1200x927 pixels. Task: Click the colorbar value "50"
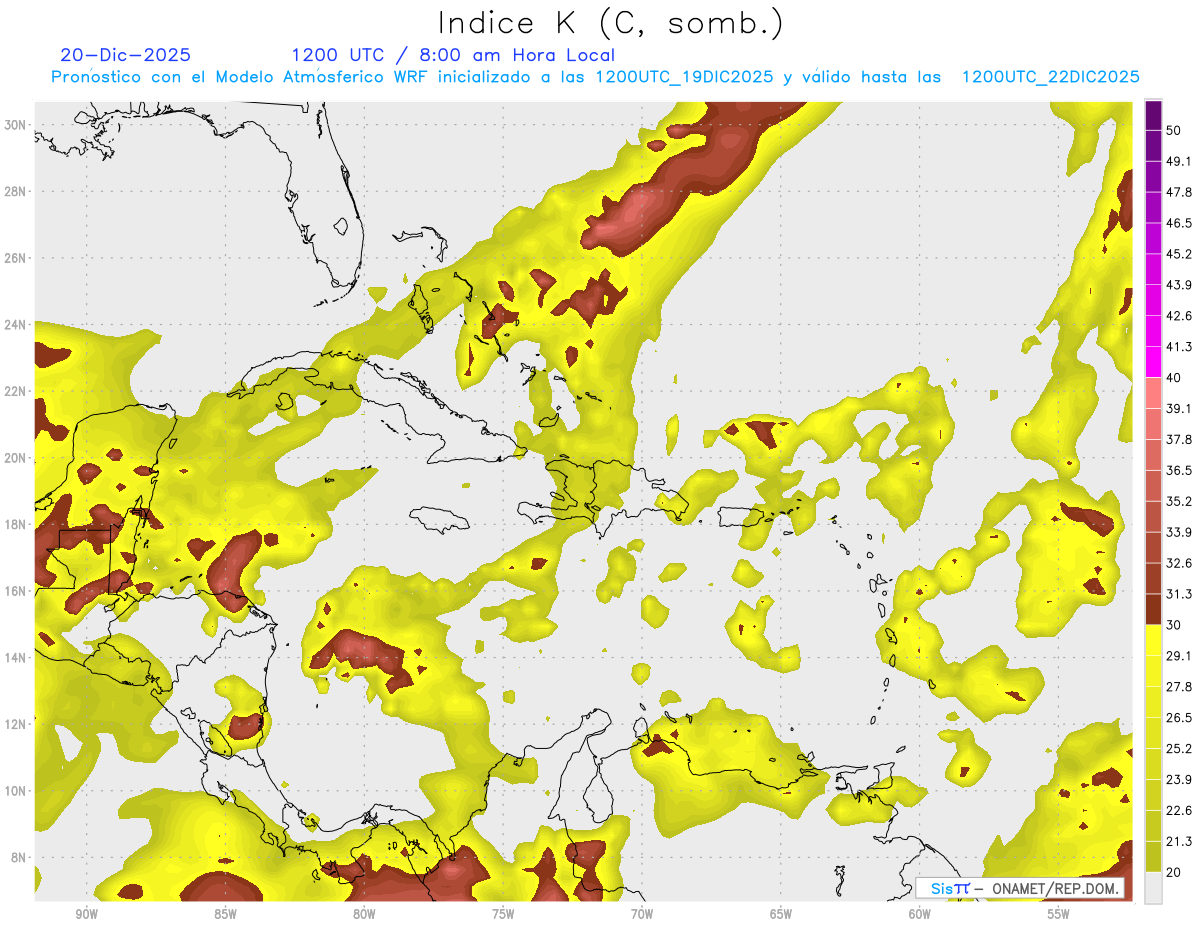[1175, 131]
